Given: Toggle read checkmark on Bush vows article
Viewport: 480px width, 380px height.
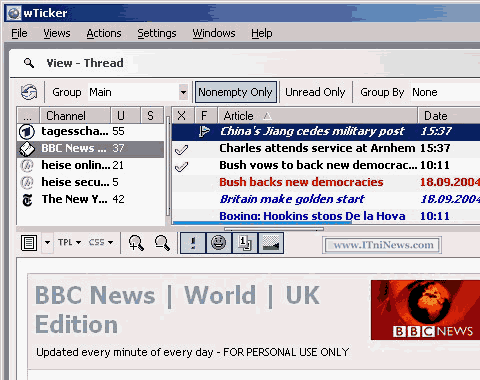Looking at the screenshot, I should pyautogui.click(x=182, y=166).
